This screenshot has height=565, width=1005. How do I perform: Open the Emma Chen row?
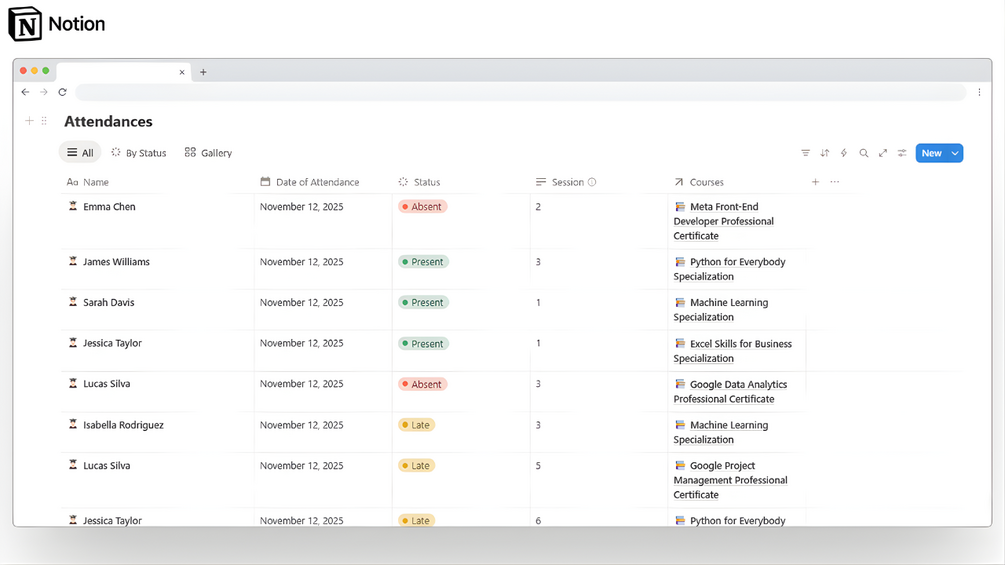click(110, 207)
